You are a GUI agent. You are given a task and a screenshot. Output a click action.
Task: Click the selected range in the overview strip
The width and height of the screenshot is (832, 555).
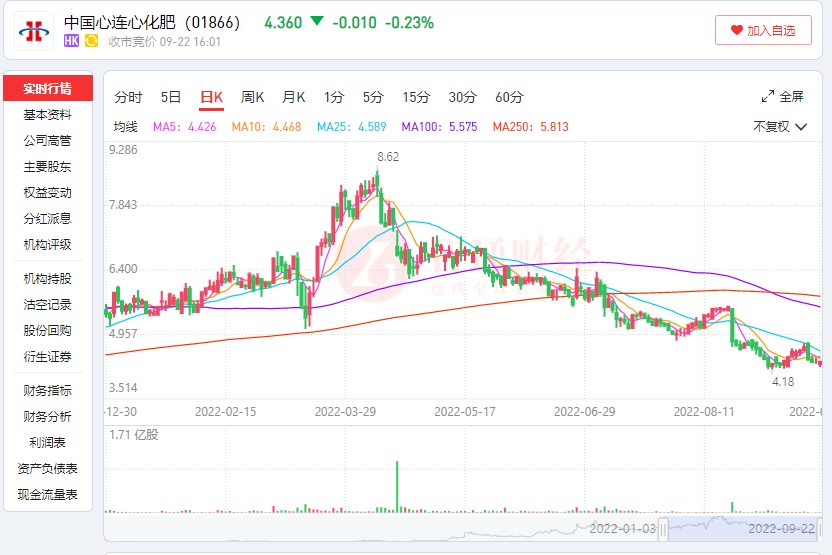coord(741,529)
